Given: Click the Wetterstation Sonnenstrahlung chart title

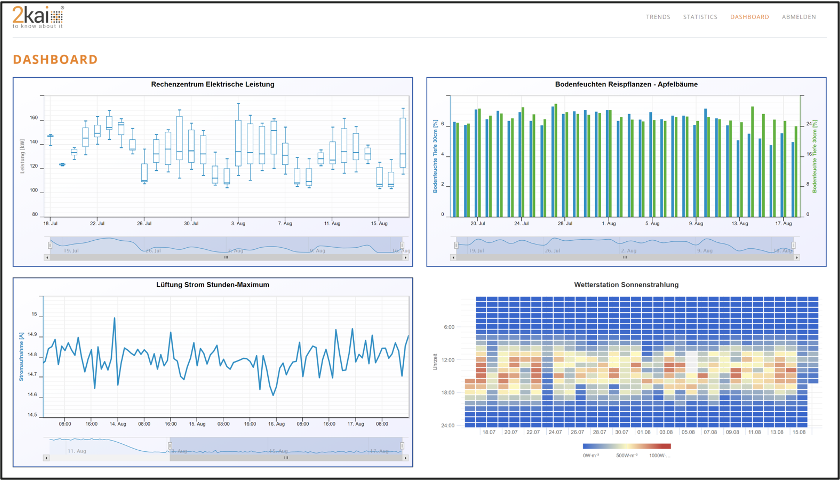Looking at the screenshot, I should tap(626, 285).
